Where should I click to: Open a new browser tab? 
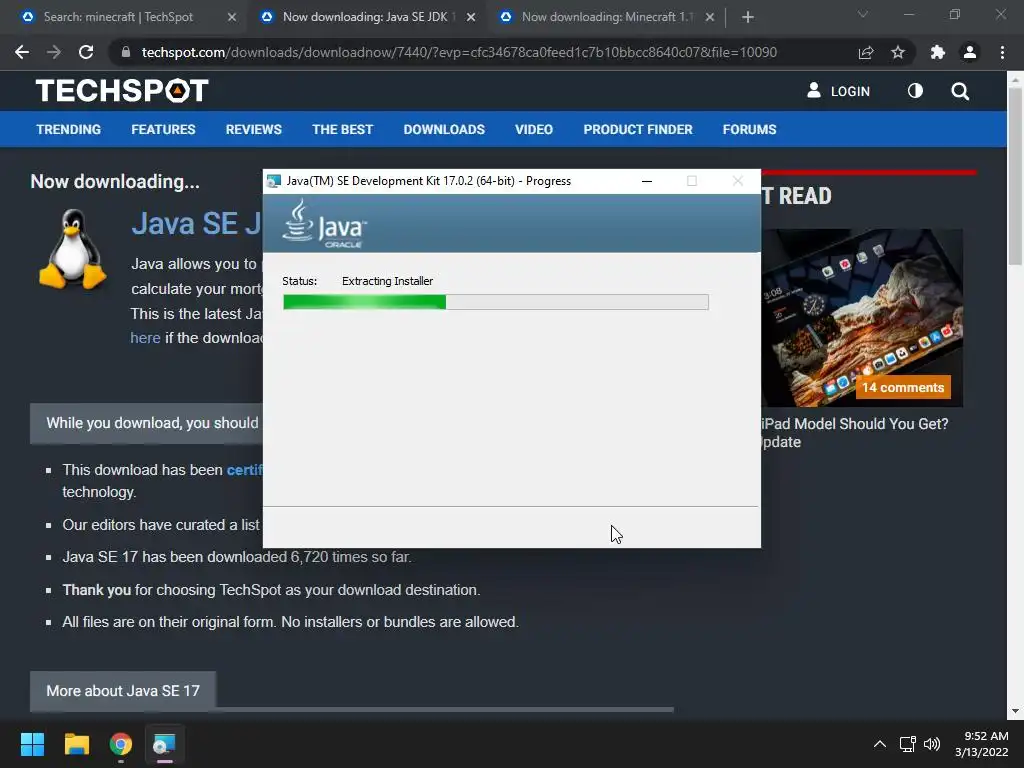tap(748, 17)
